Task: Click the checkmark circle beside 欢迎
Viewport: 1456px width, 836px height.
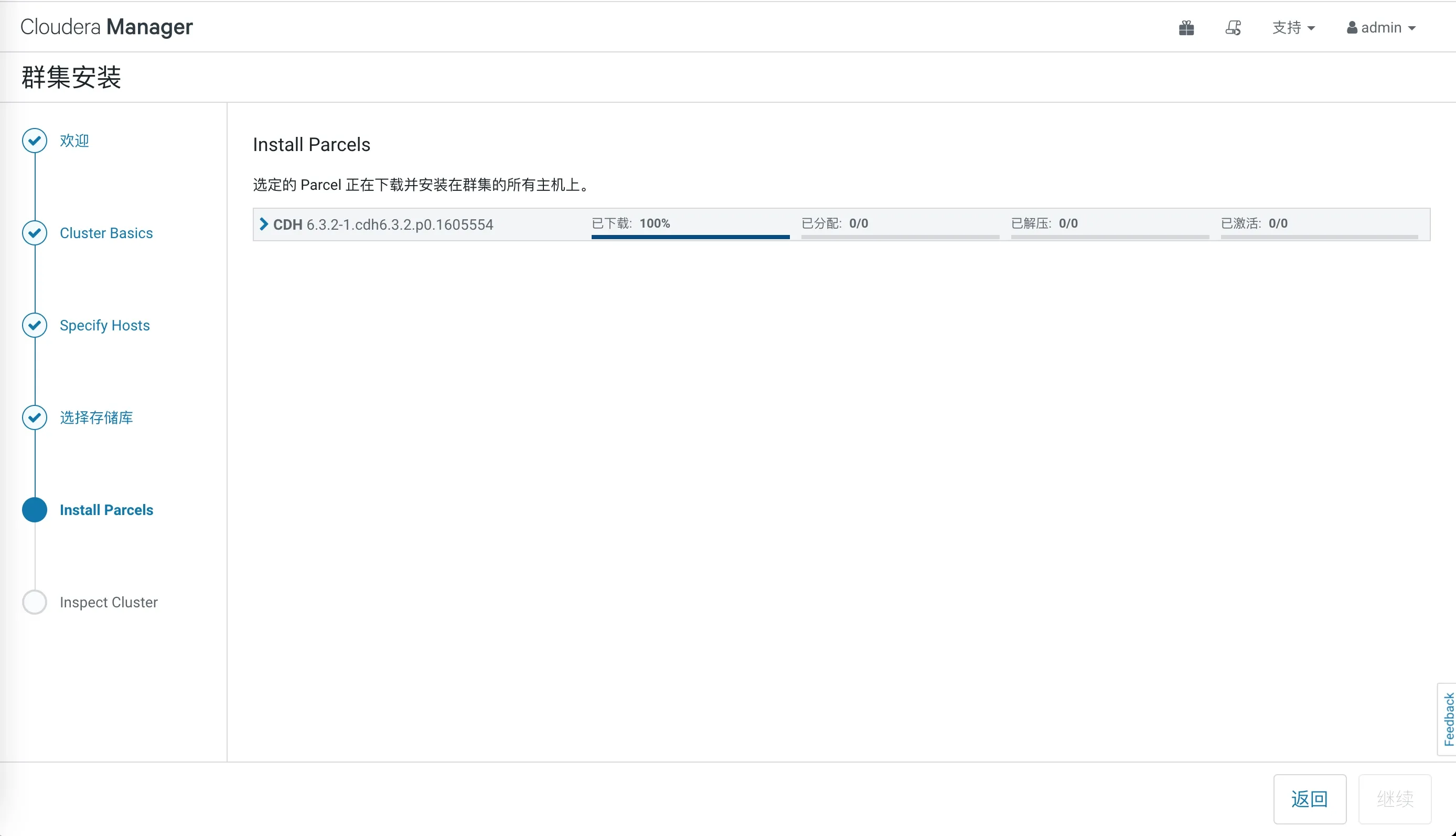Action: pyautogui.click(x=34, y=140)
